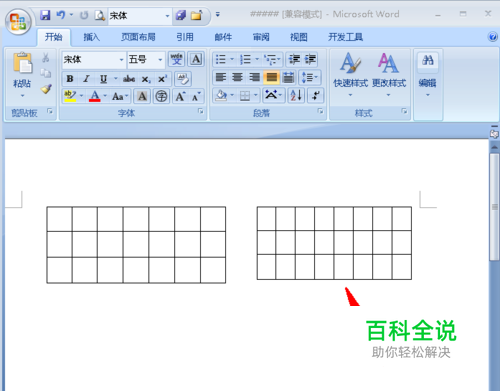This screenshot has height=391, width=500.
Task: Apply yellow text highlight color
Action: 70,96
